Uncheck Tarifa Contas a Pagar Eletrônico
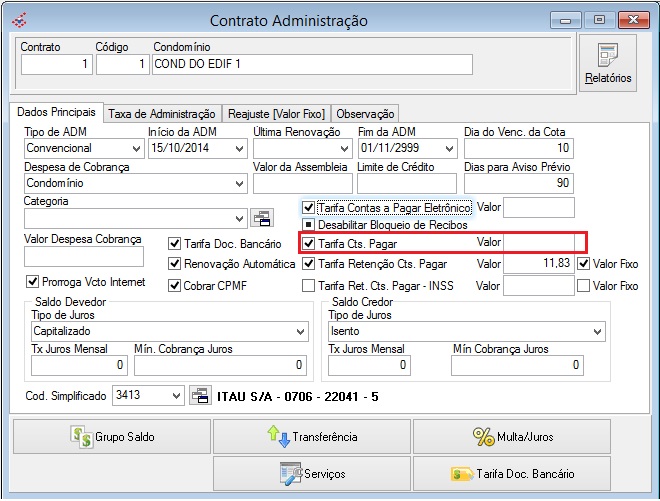This screenshot has width=660, height=501. point(309,207)
